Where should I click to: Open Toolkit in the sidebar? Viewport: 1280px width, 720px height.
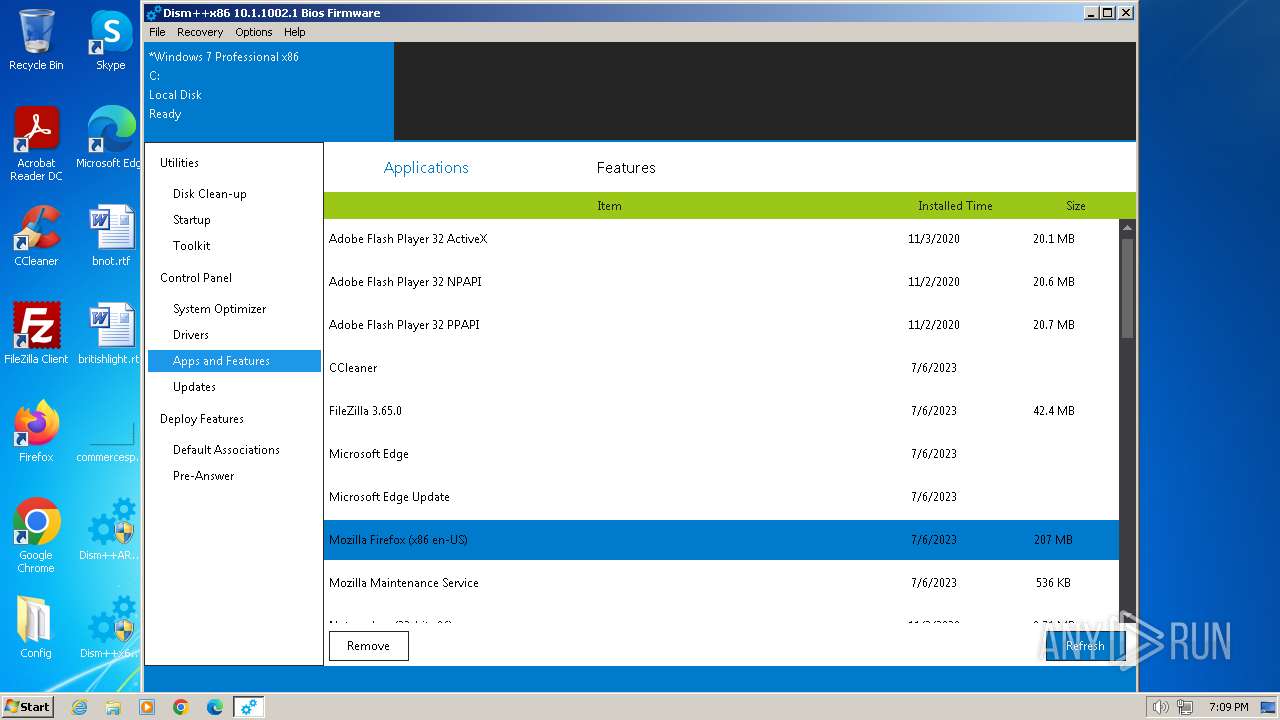pos(192,246)
